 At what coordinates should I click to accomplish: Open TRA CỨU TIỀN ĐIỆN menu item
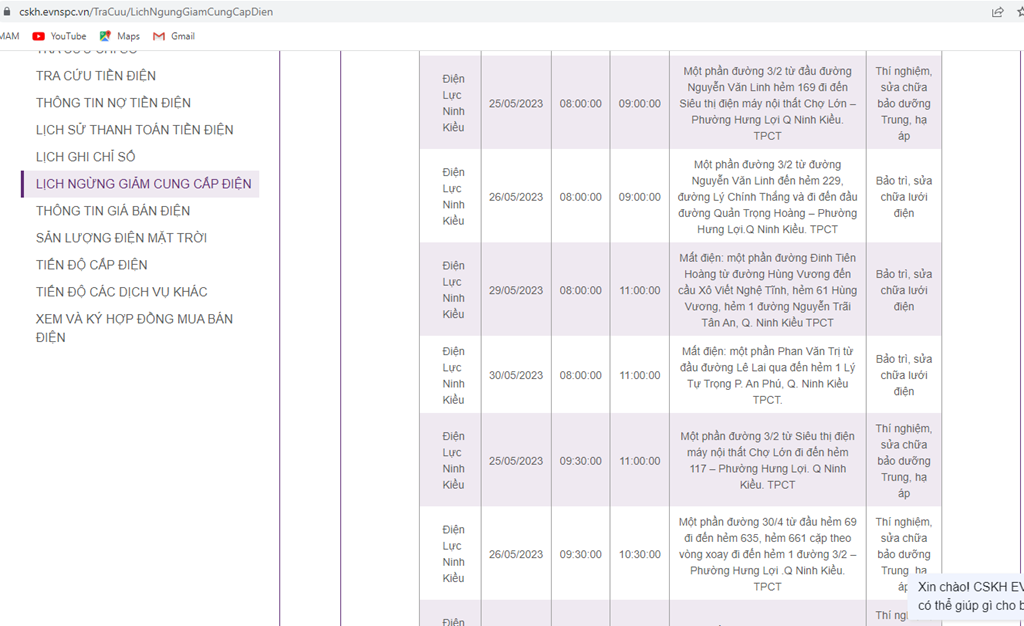[96, 76]
